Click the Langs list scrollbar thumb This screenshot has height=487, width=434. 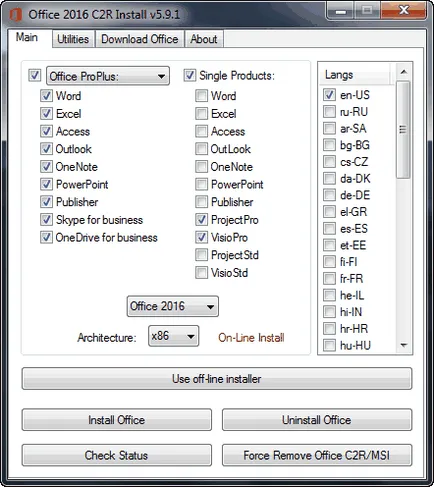tap(403, 130)
